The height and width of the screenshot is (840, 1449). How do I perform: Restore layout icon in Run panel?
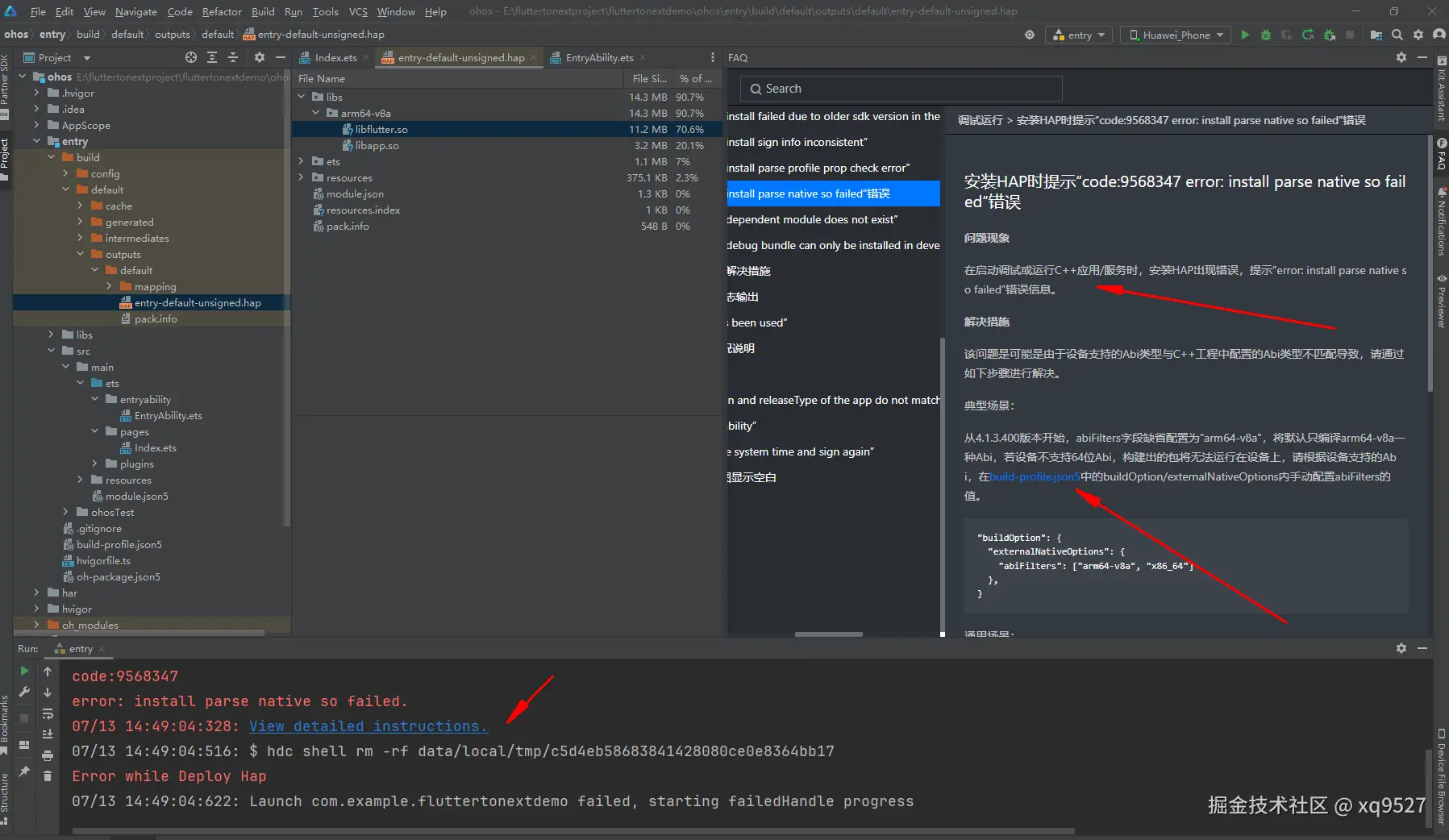[24, 745]
